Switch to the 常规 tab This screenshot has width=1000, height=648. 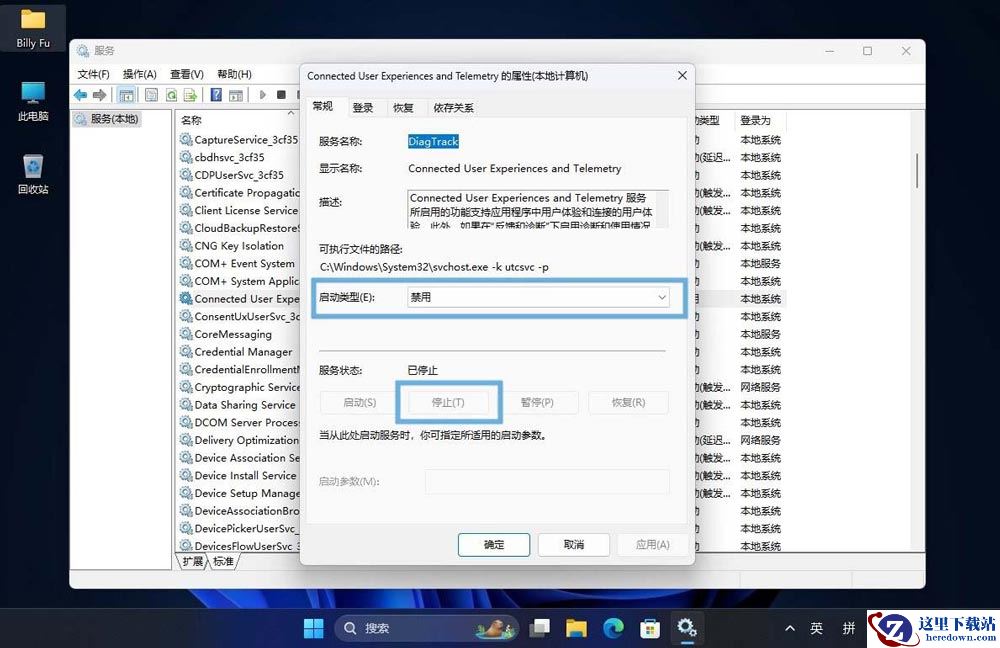(x=323, y=107)
